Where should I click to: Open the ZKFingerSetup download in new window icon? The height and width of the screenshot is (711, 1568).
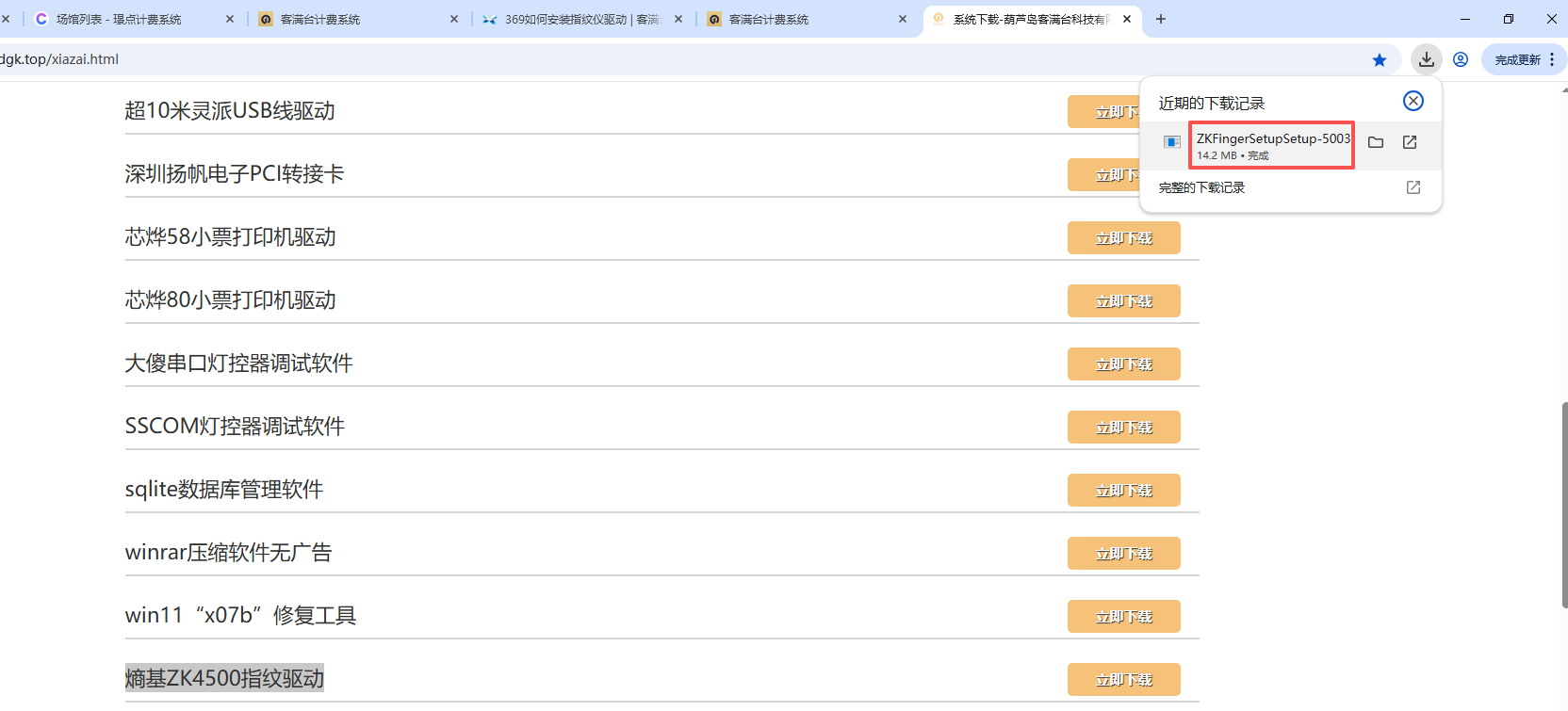pos(1410,142)
